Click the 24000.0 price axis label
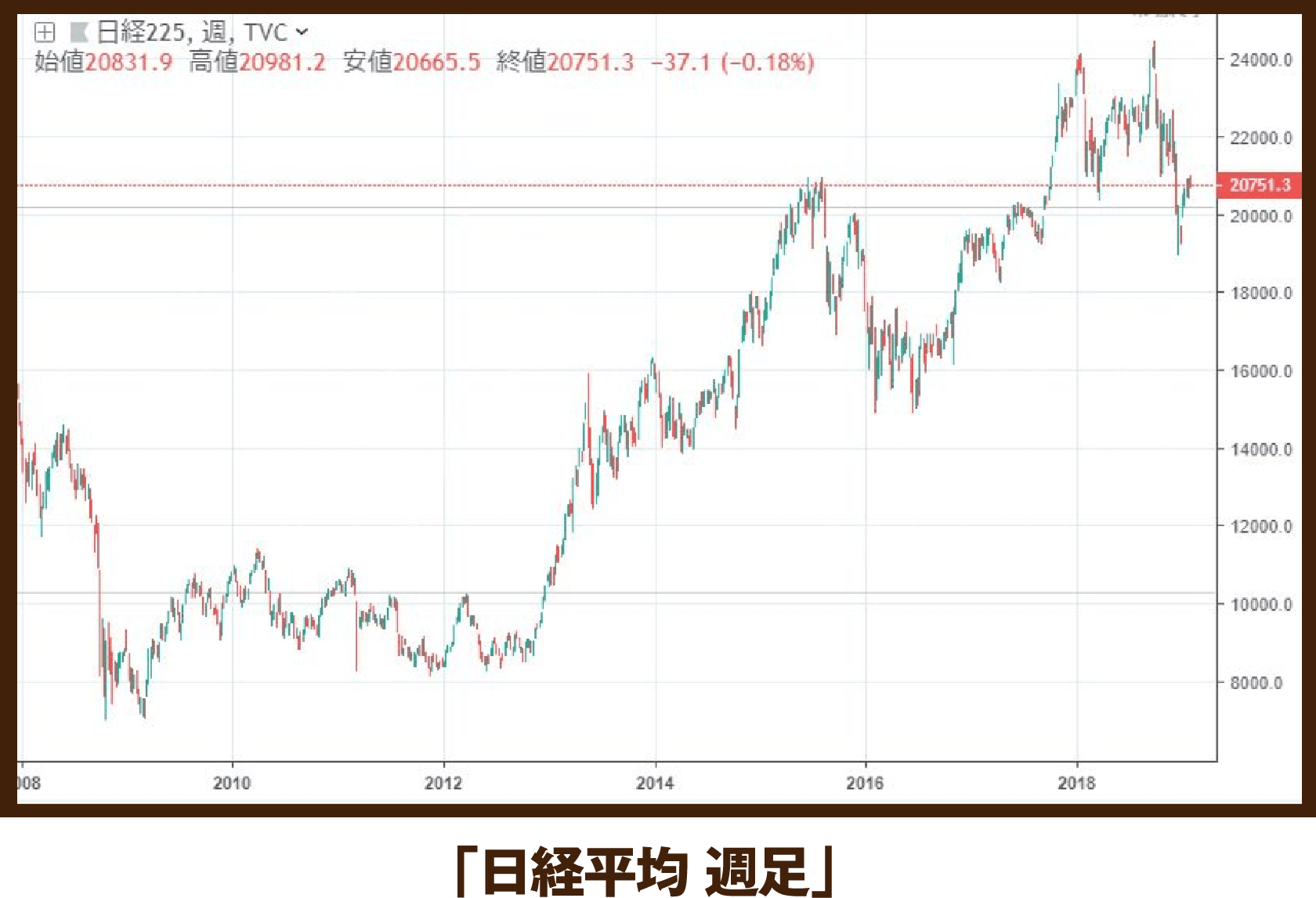The image size is (1316, 898). [1260, 60]
